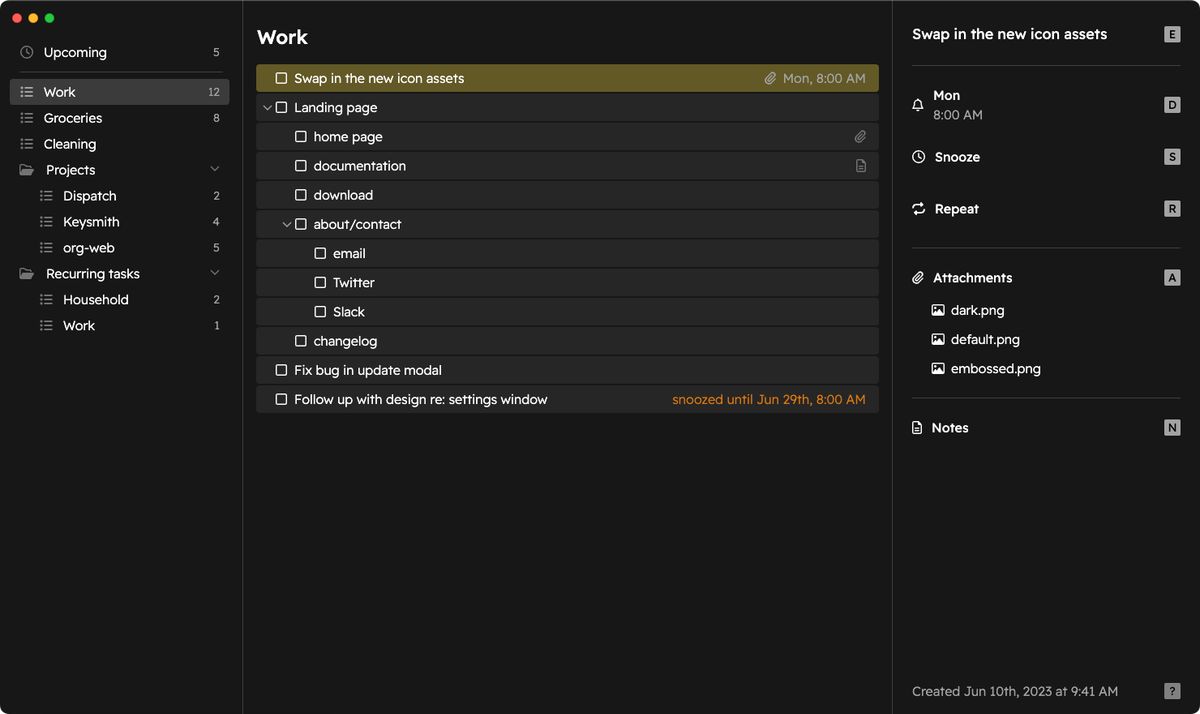This screenshot has width=1200, height=714.
Task: Click the document icon on documentation row
Action: point(861,165)
